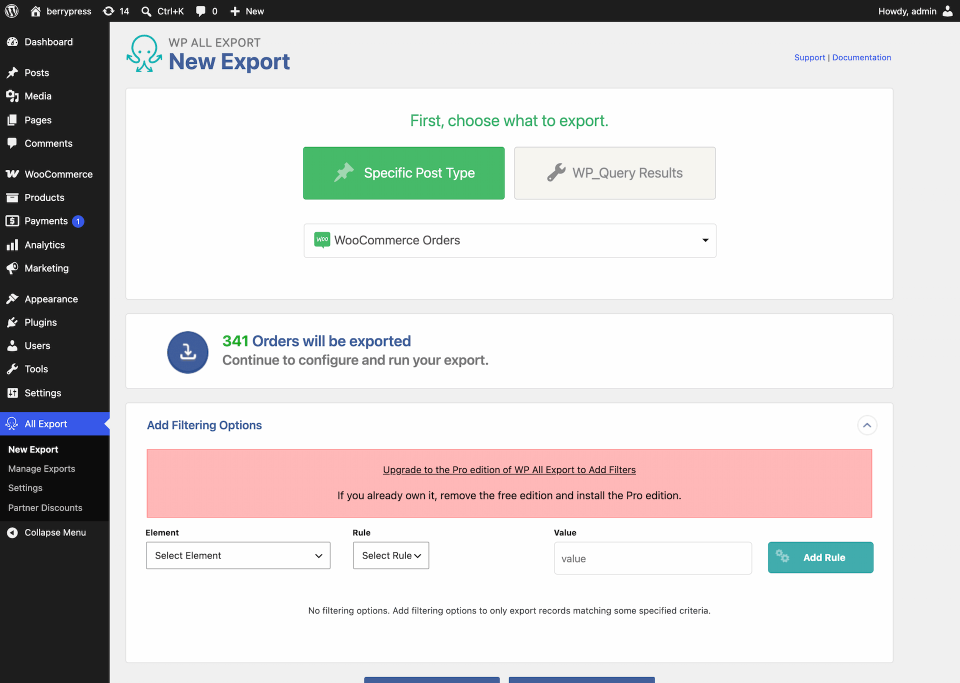Click the Posts pin icon in sidebar
This screenshot has width=960, height=683.
pyautogui.click(x=12, y=72)
